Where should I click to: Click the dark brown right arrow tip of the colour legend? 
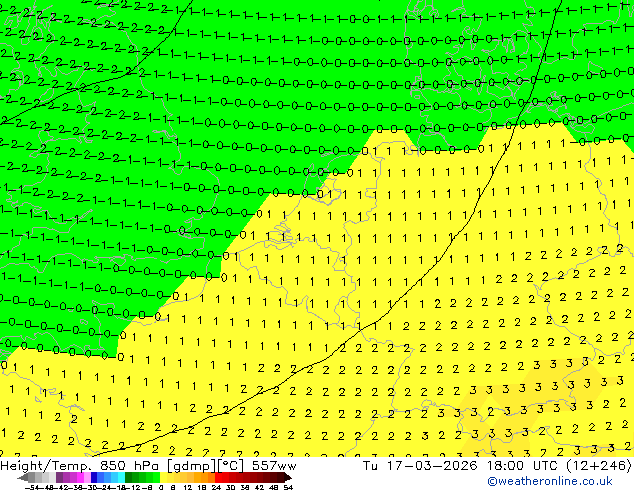tap(288, 477)
